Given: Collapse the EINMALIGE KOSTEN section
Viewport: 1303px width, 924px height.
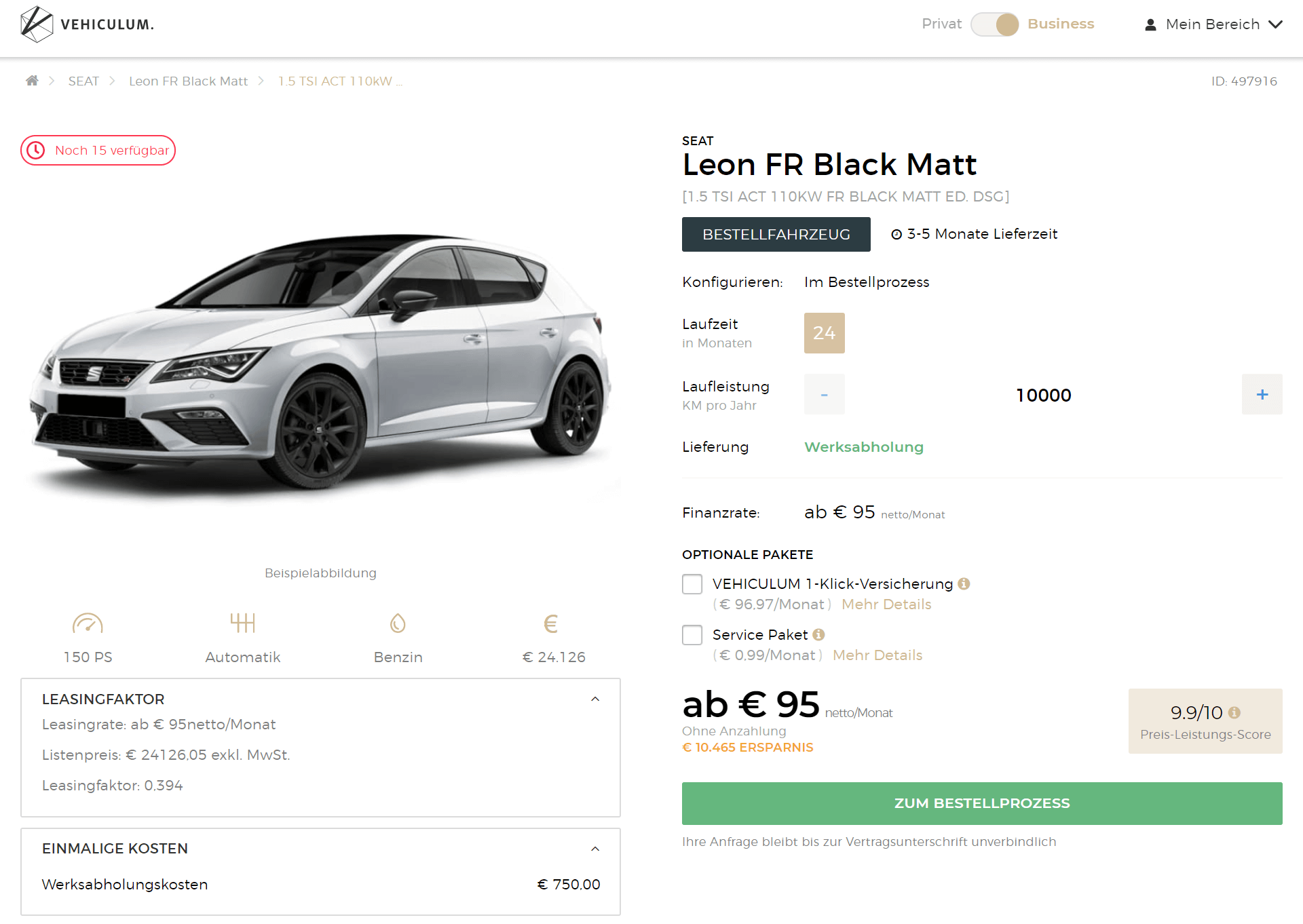Looking at the screenshot, I should pos(595,849).
